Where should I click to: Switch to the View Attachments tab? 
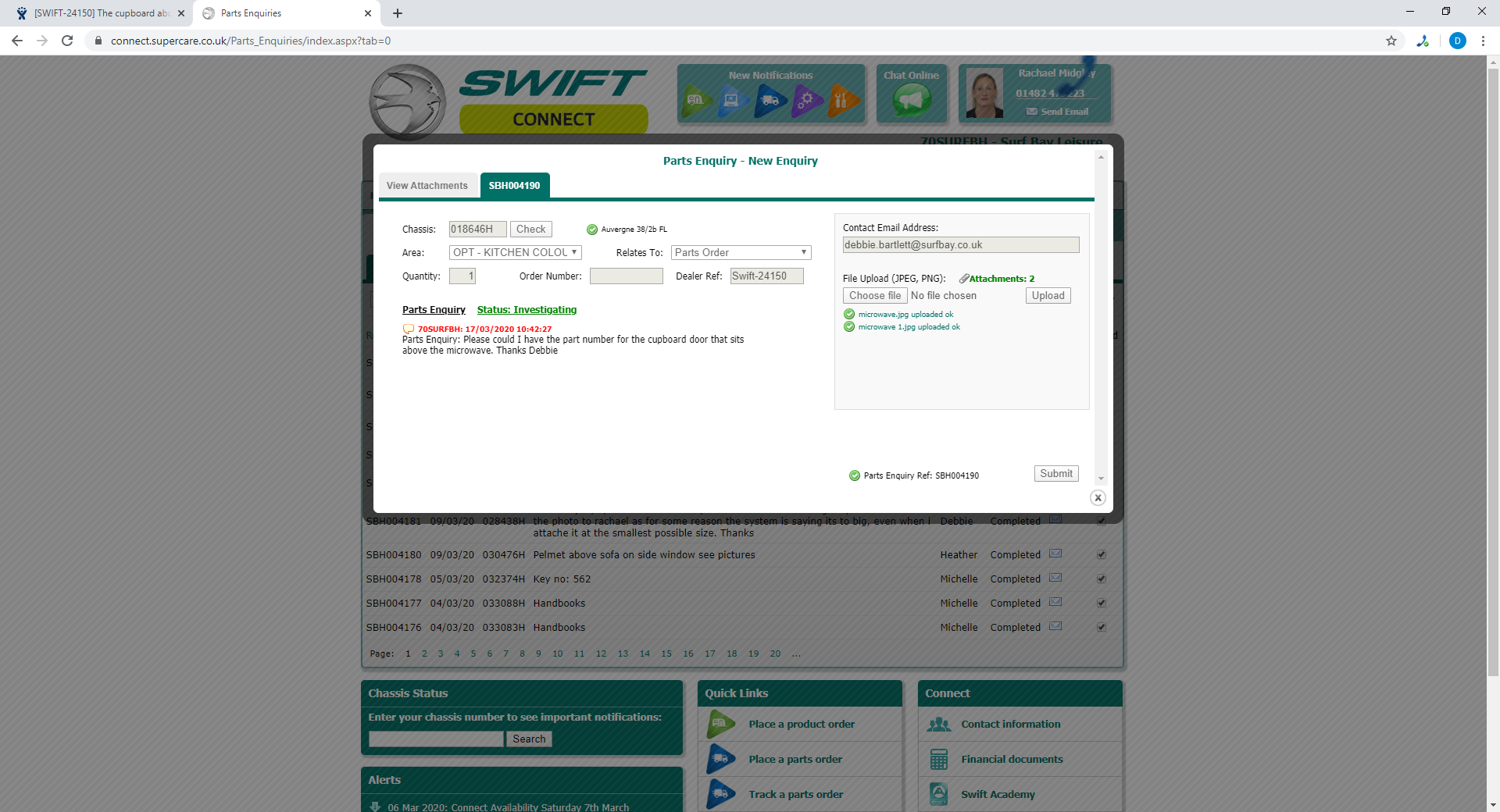427,186
